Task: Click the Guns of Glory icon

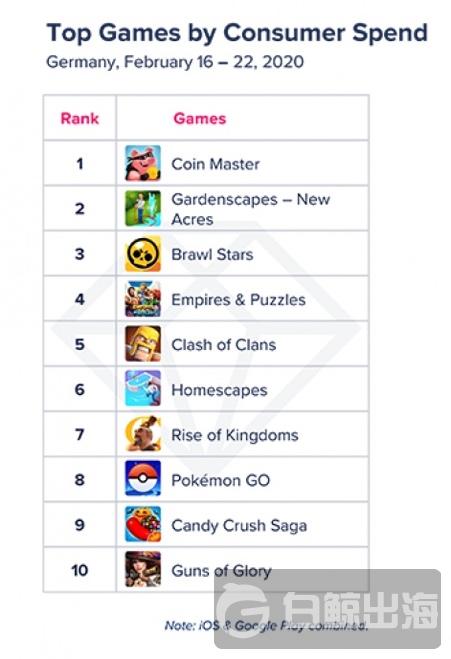Action: (143, 569)
